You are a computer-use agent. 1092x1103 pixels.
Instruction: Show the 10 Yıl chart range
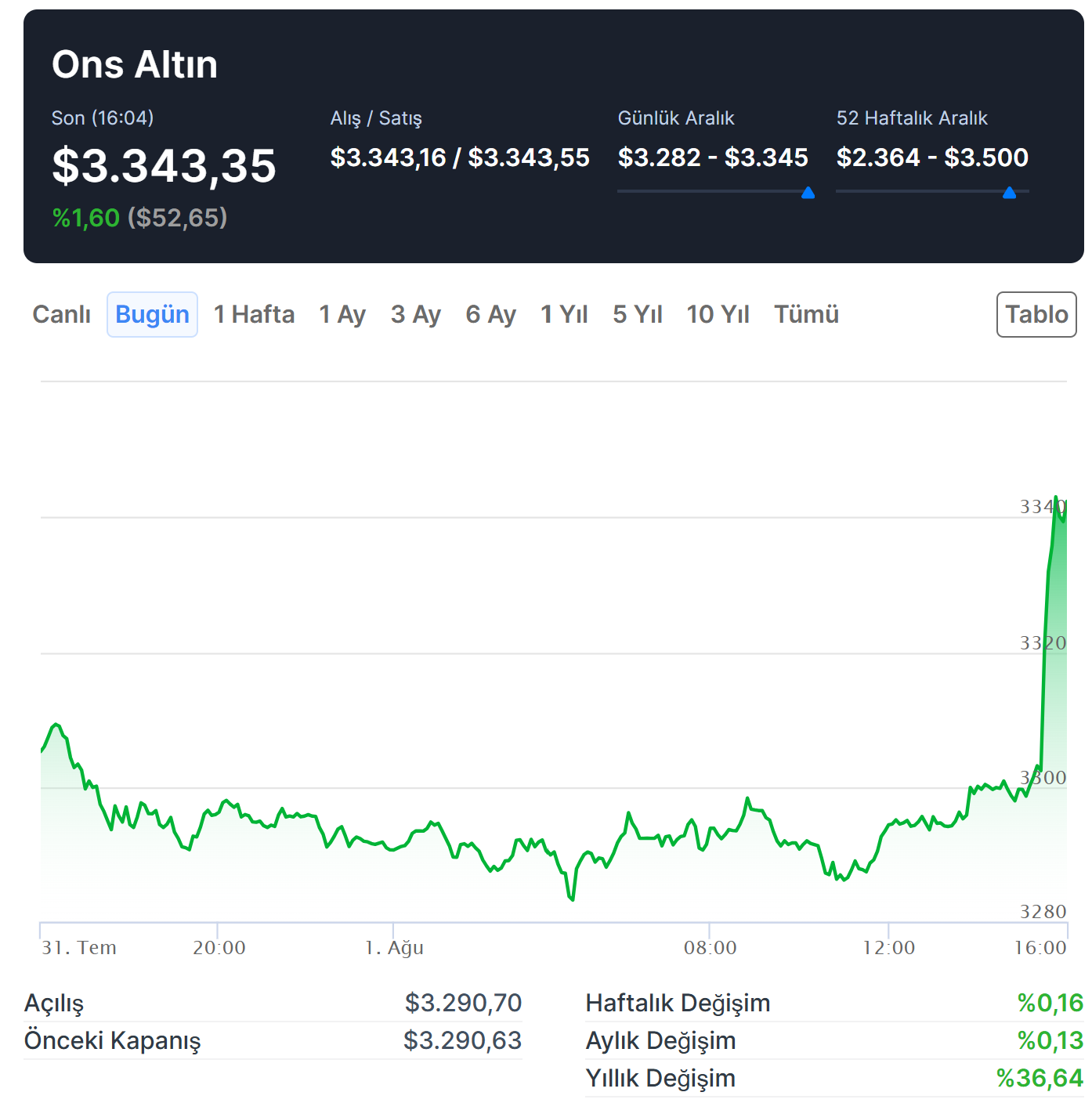718,314
